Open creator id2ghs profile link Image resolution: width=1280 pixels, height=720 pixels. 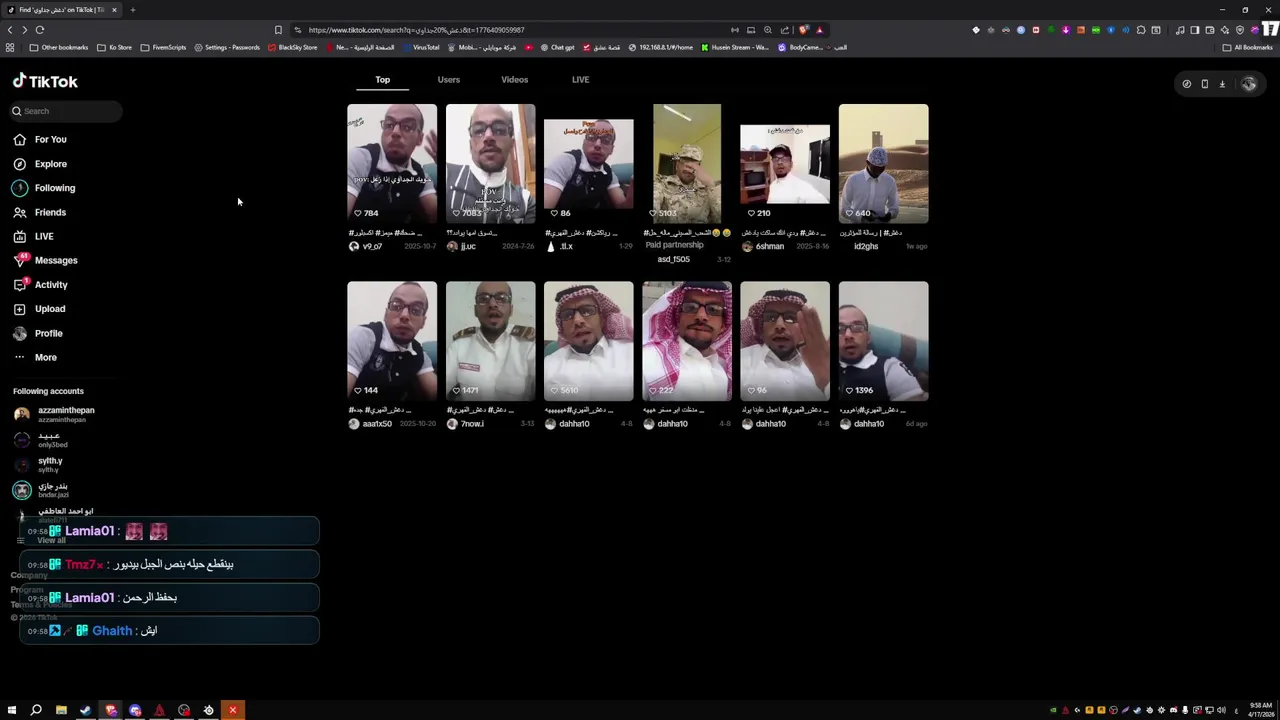[866, 247]
